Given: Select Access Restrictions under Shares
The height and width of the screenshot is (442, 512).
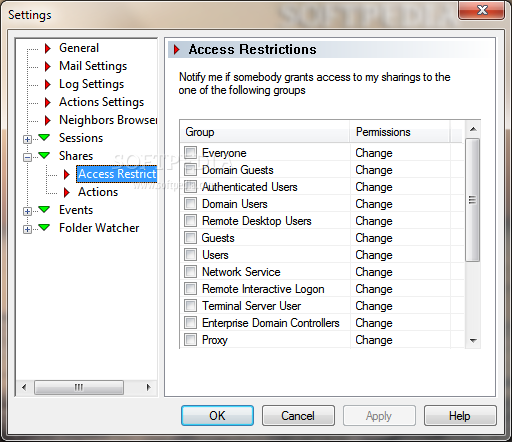Looking at the screenshot, I should [x=117, y=174].
